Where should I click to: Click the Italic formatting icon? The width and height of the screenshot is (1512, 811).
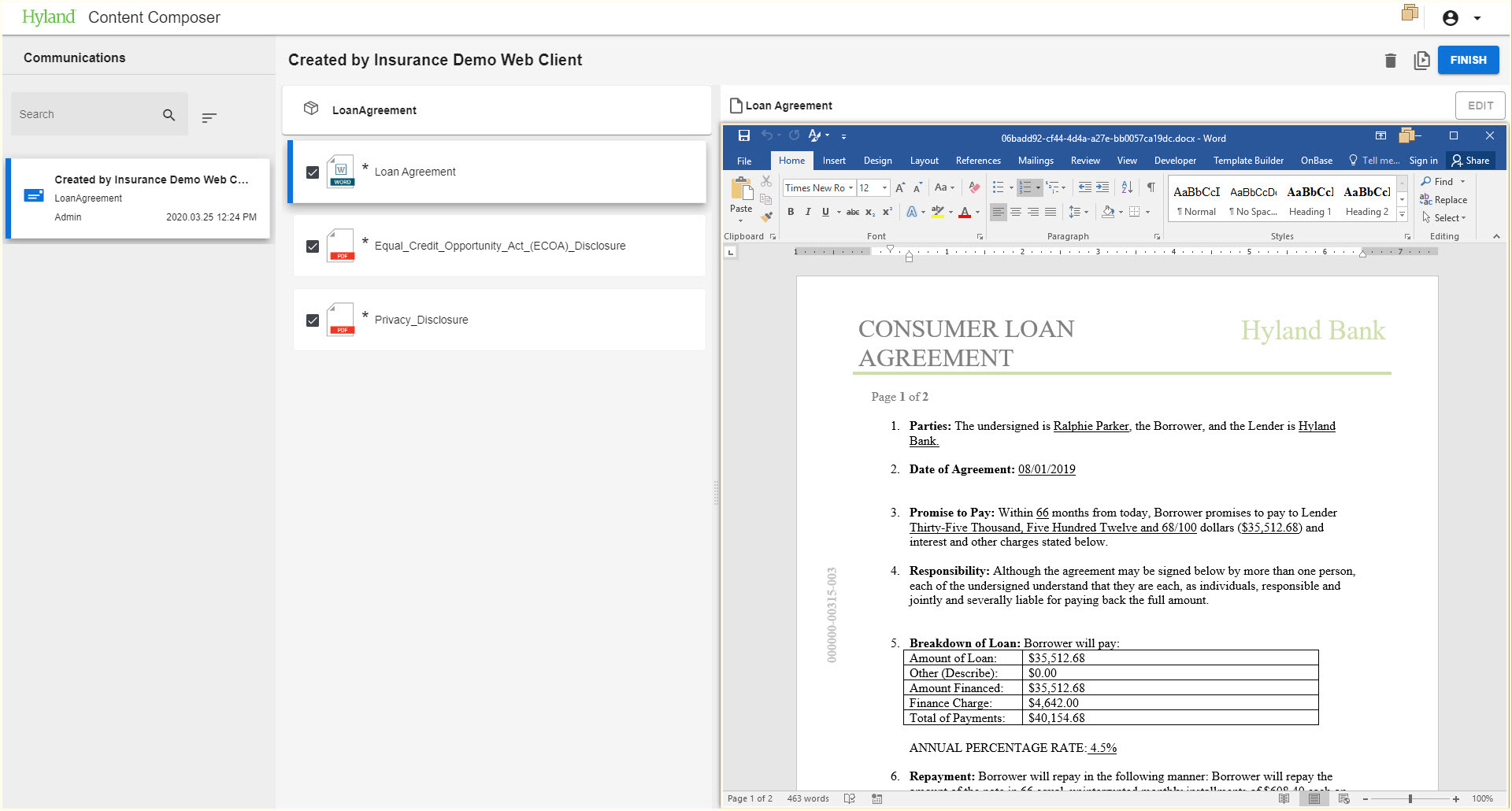808,212
